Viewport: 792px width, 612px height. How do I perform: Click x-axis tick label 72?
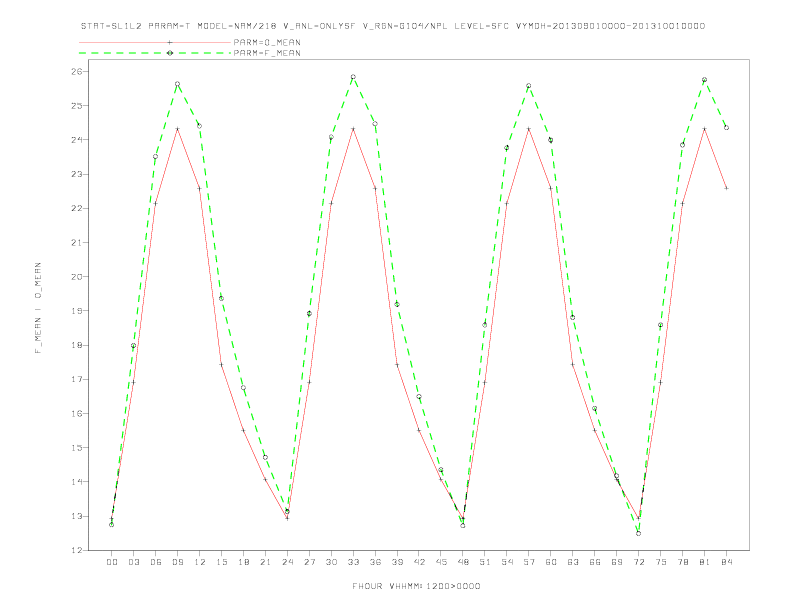pos(639,562)
